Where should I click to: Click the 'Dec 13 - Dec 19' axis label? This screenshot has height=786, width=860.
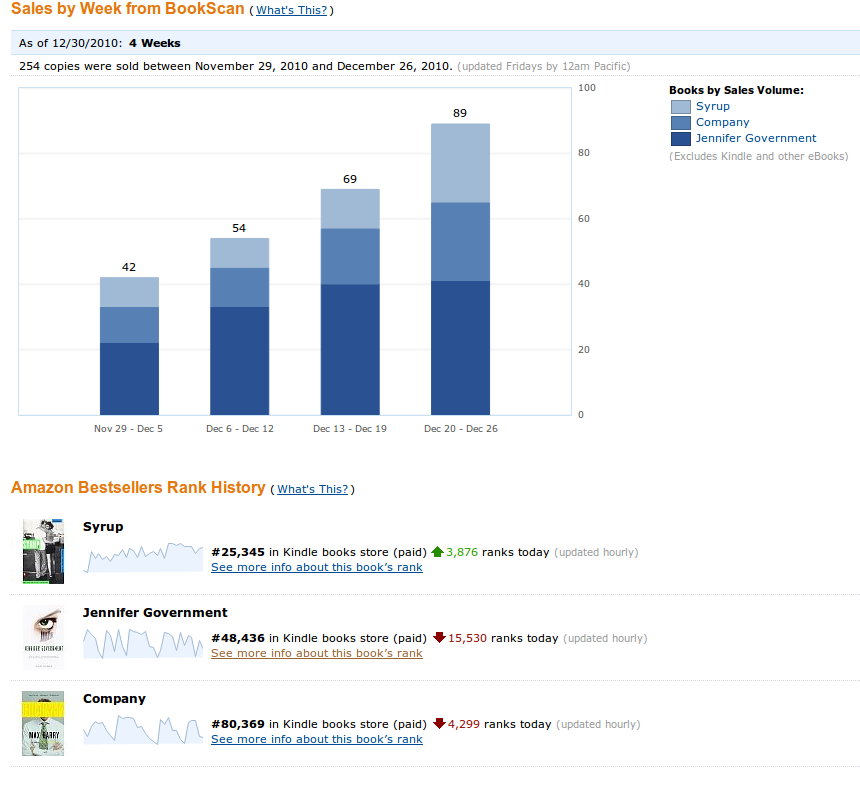tap(350, 428)
